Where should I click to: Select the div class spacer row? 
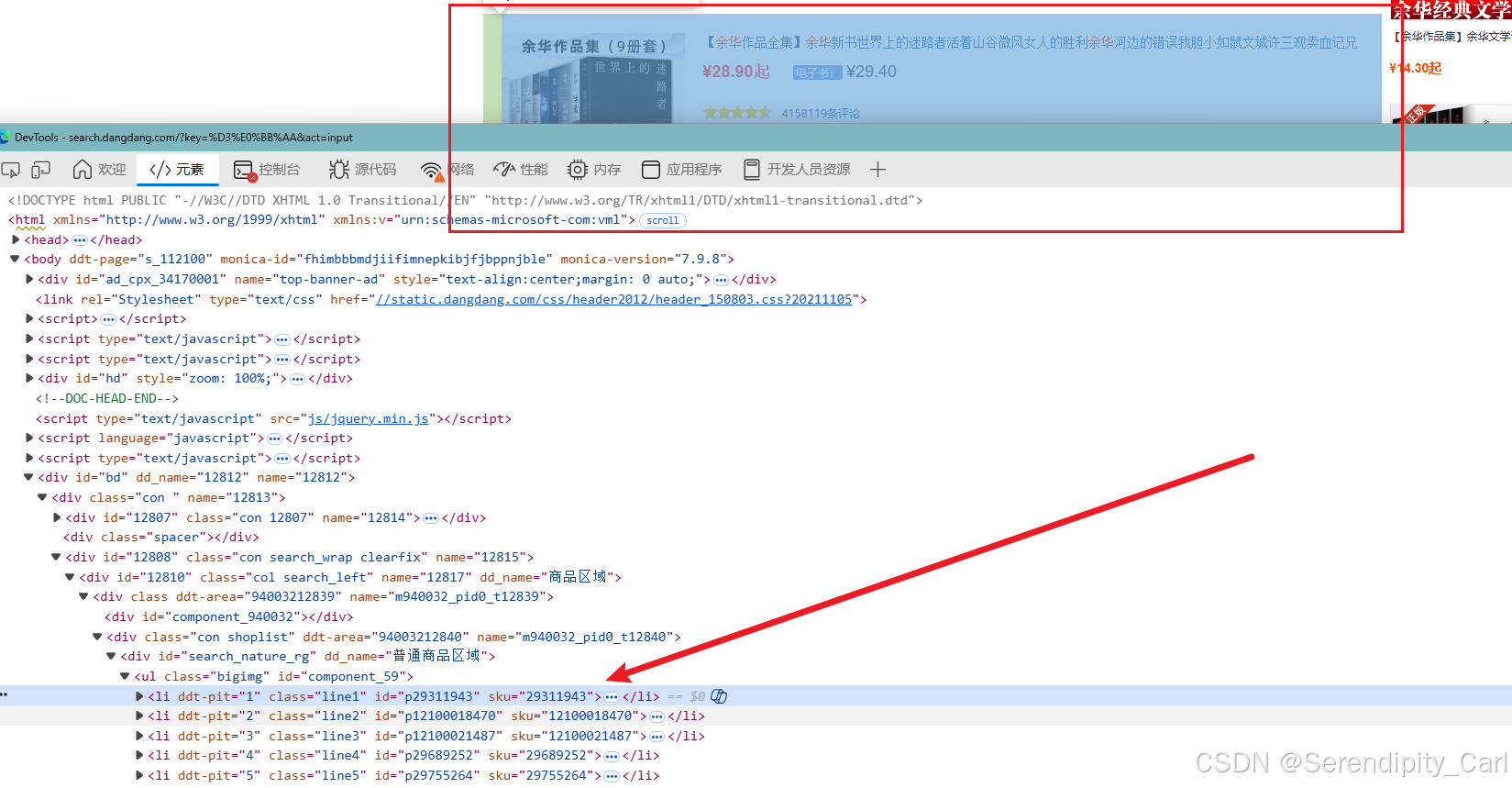(161, 537)
